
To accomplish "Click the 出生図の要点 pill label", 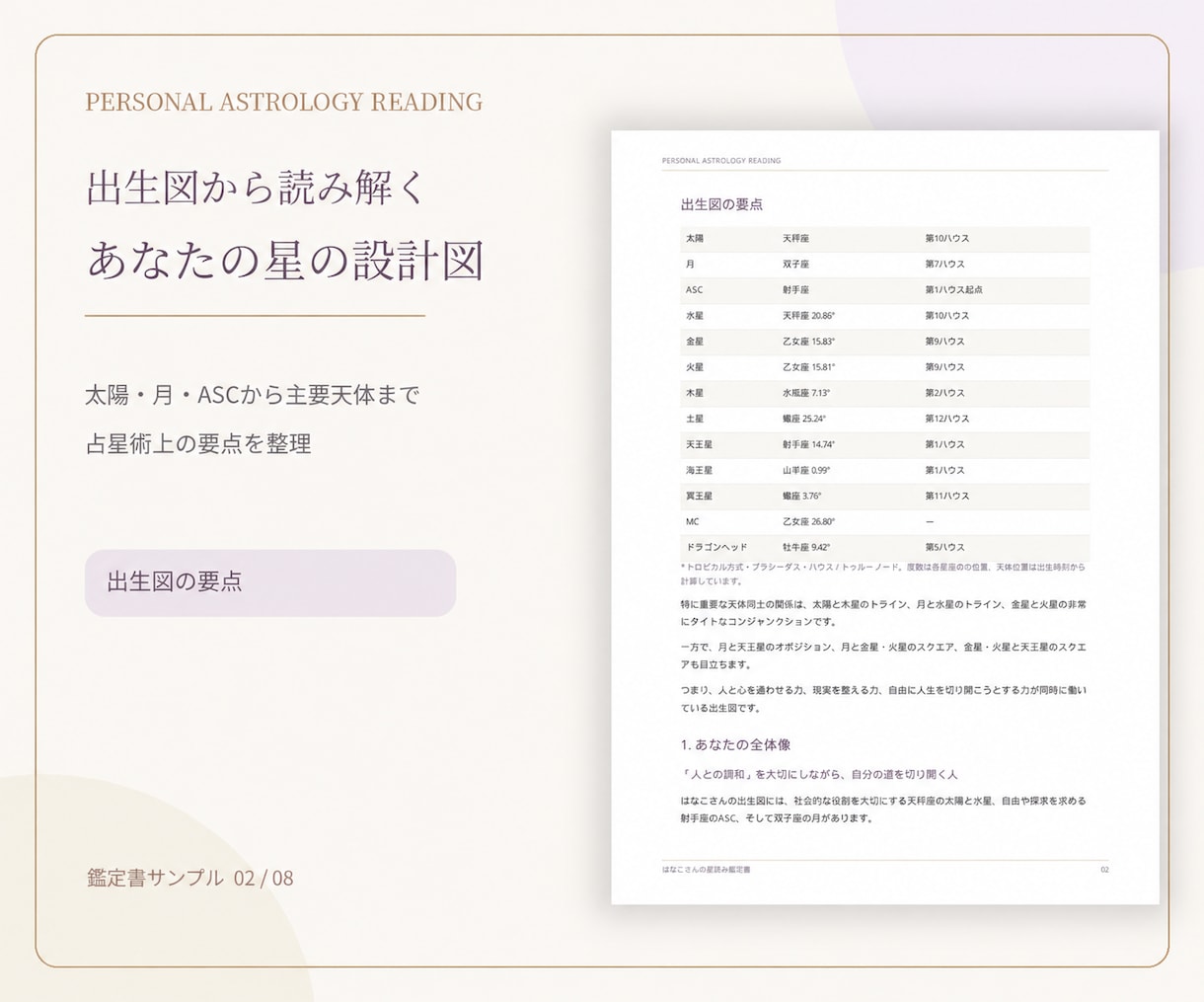I will [269, 582].
